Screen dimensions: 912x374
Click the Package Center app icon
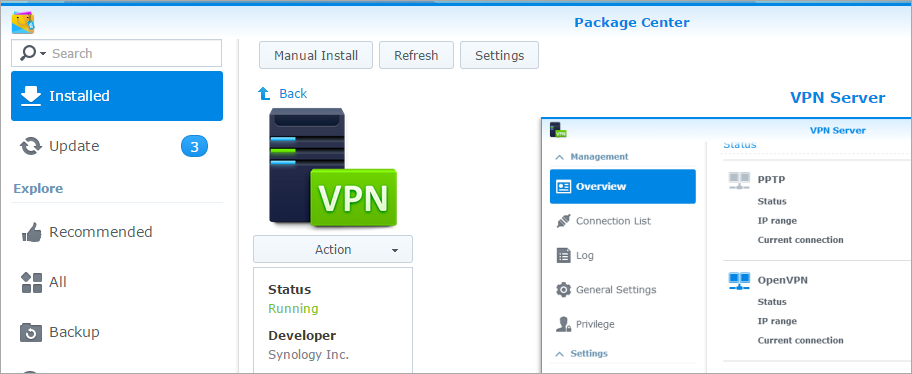23,23
